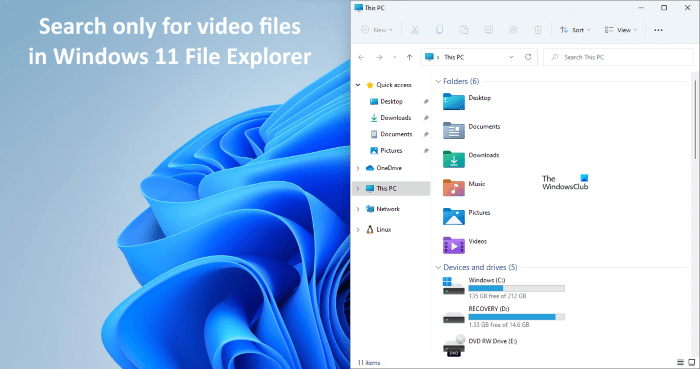The image size is (700, 369).
Task: Click the '11 items' status text
Action: pos(369,363)
